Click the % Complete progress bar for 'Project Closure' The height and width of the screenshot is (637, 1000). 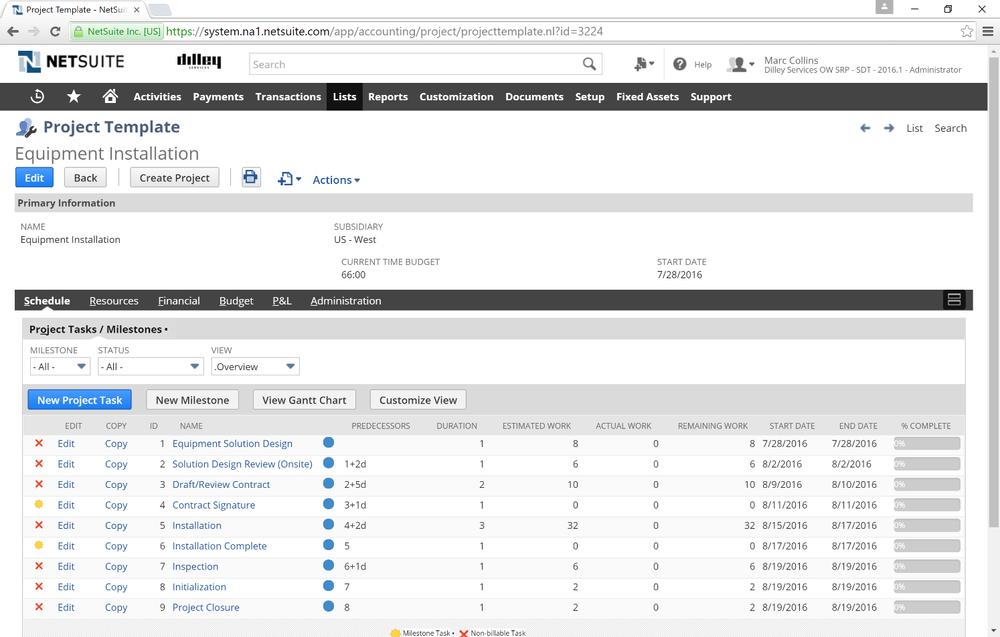click(x=925, y=607)
